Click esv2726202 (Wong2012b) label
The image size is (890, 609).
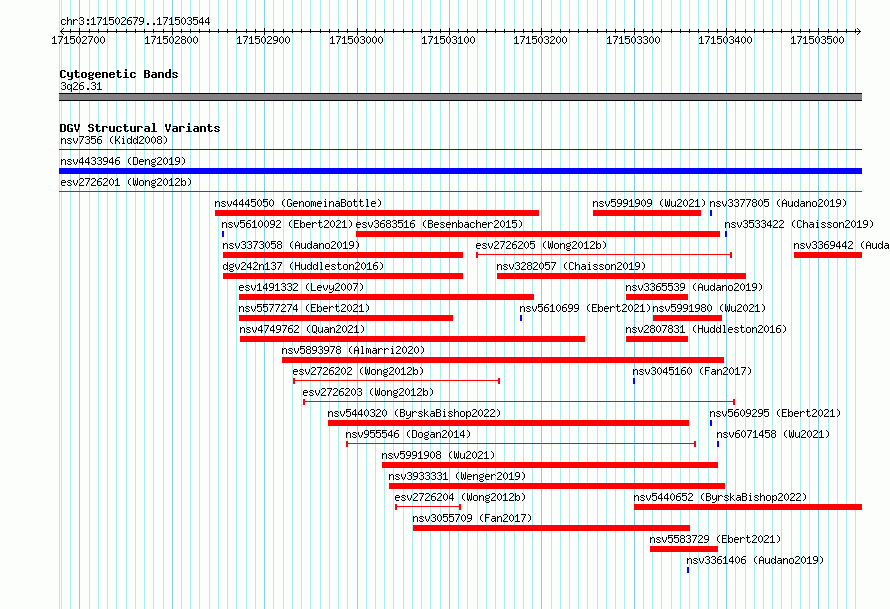click(x=358, y=371)
